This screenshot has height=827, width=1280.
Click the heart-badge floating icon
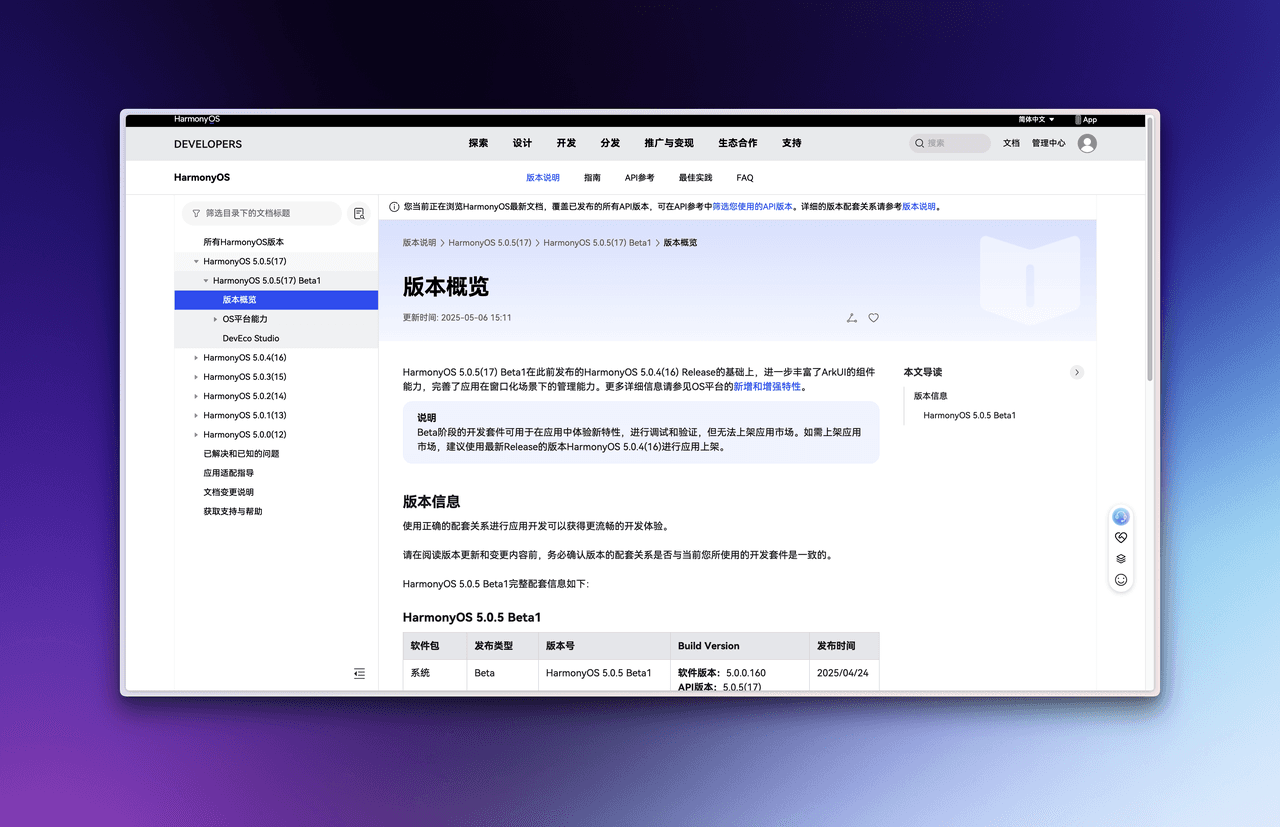tap(1121, 538)
